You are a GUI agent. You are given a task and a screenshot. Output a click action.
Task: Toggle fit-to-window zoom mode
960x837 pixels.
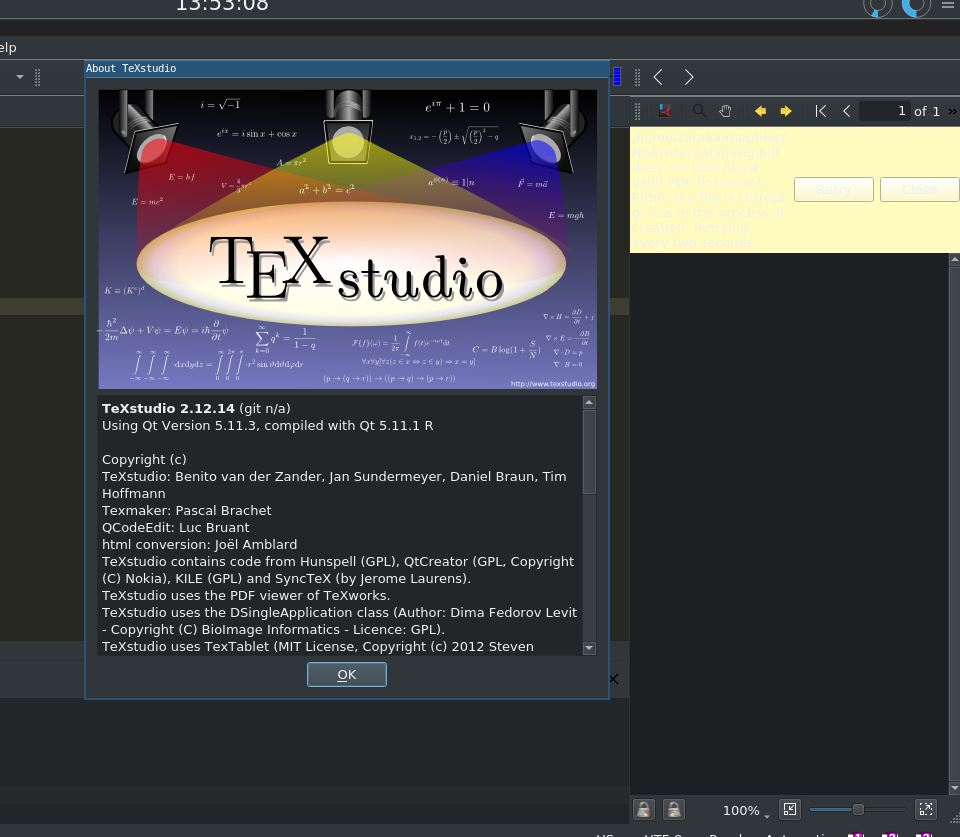[x=789, y=810]
